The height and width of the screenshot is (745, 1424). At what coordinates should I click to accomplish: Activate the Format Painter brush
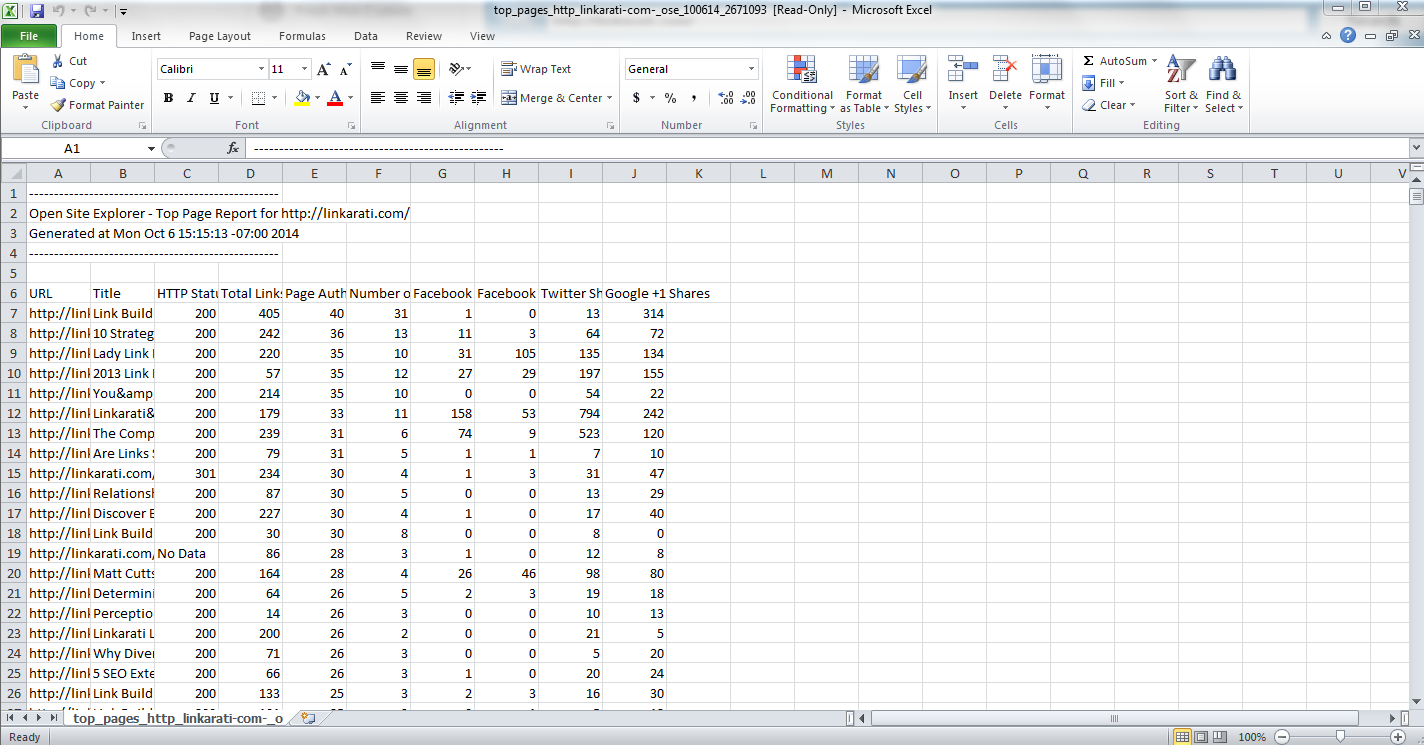click(x=58, y=105)
